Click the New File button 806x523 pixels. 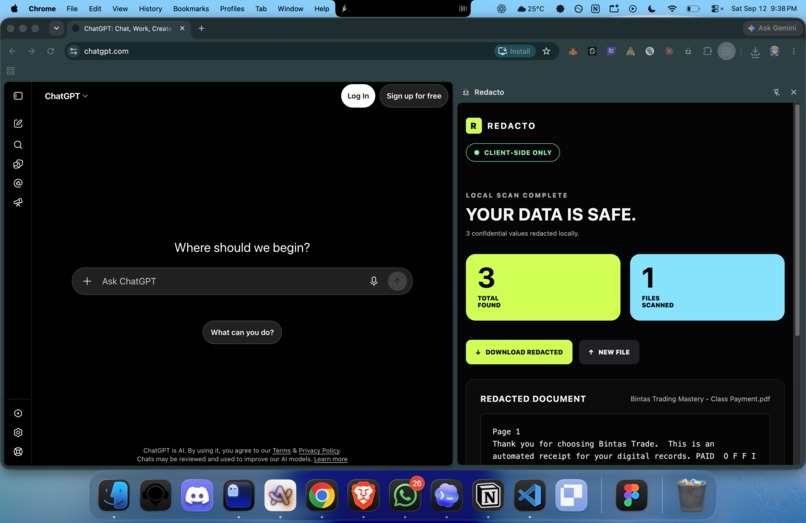[x=609, y=352]
